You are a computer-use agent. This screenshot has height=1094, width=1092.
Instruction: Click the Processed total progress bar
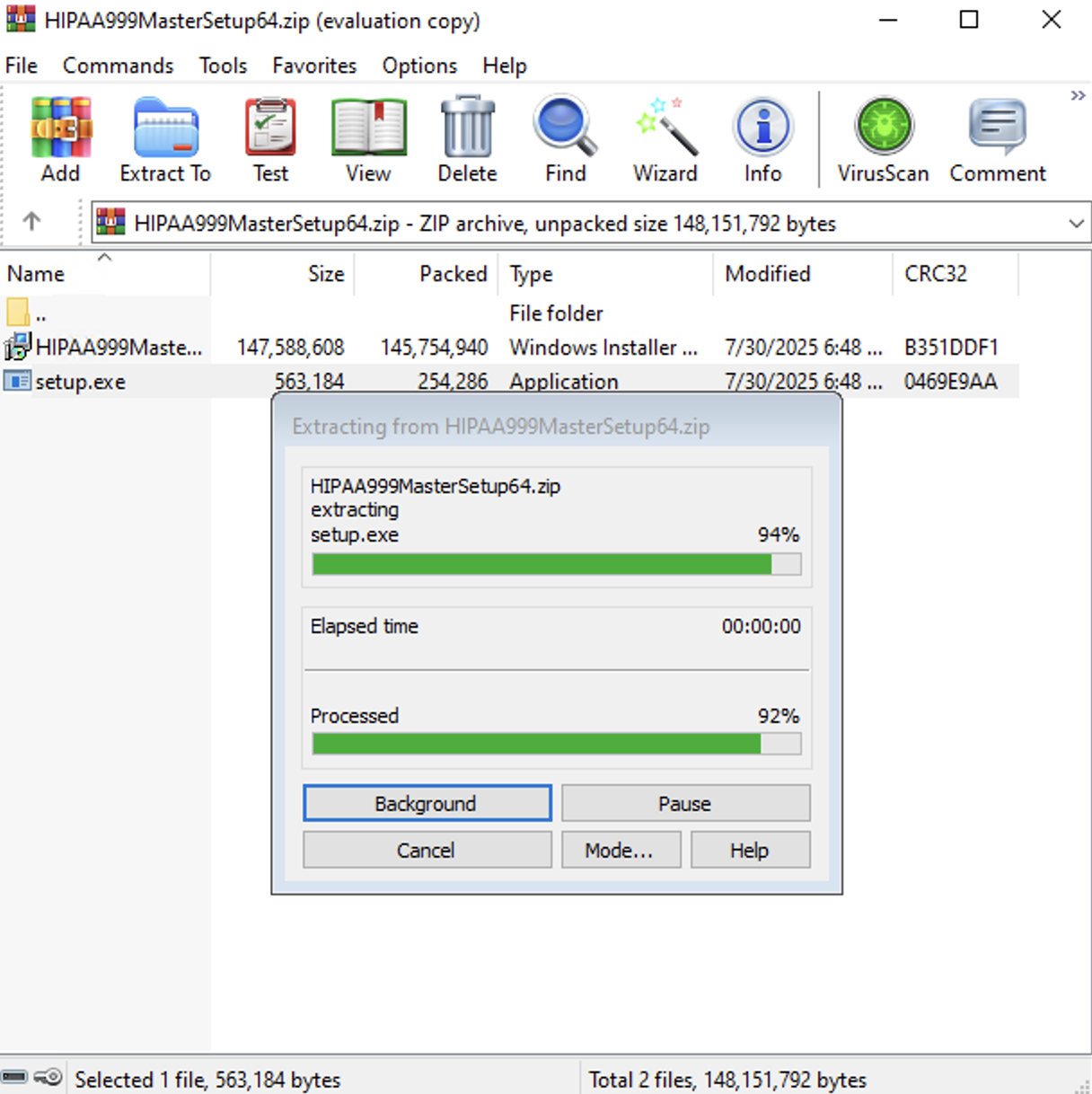click(x=556, y=744)
